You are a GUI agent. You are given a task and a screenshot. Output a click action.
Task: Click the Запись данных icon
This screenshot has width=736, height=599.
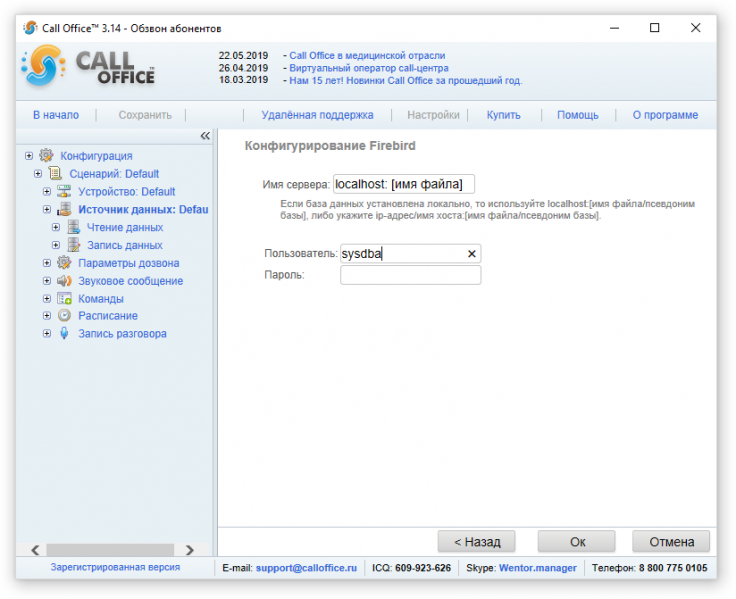73,245
